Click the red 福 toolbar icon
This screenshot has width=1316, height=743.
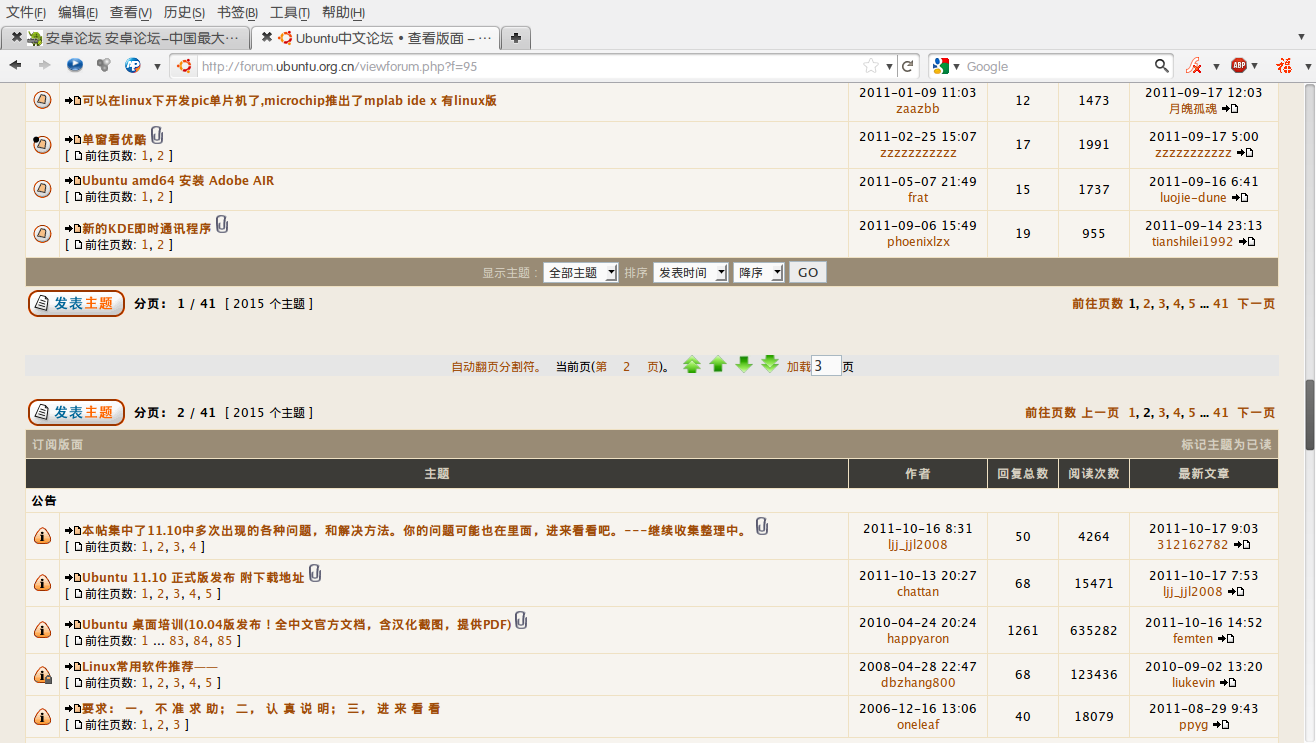[1284, 66]
